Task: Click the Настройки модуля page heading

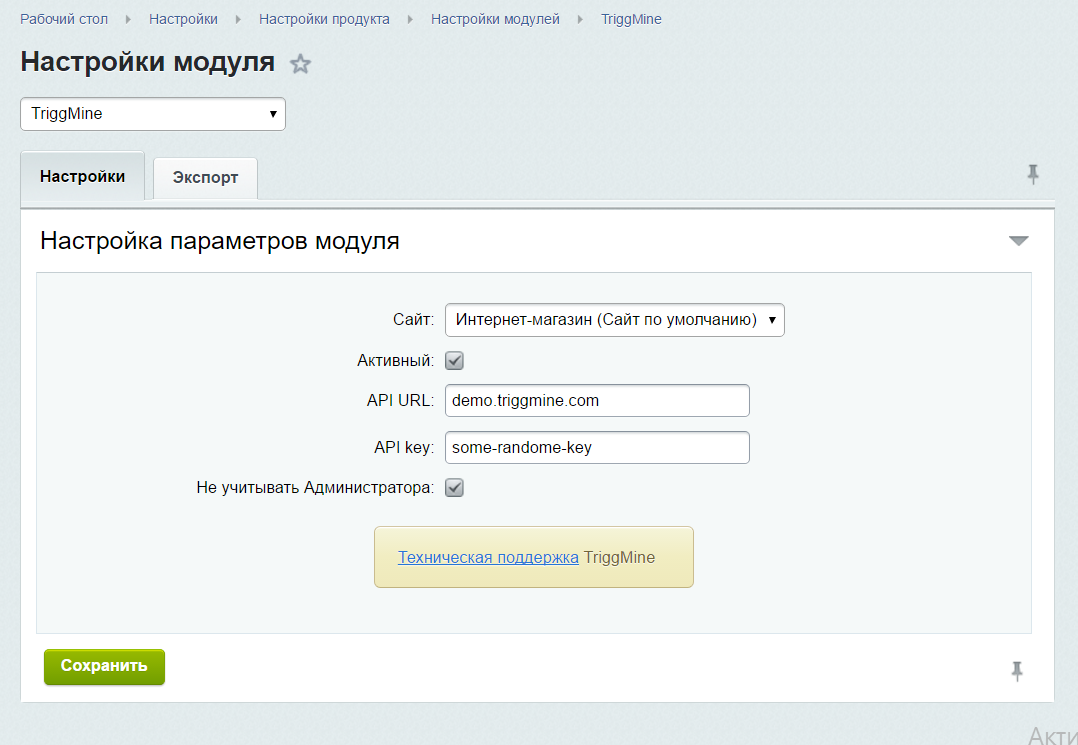Action: [148, 63]
